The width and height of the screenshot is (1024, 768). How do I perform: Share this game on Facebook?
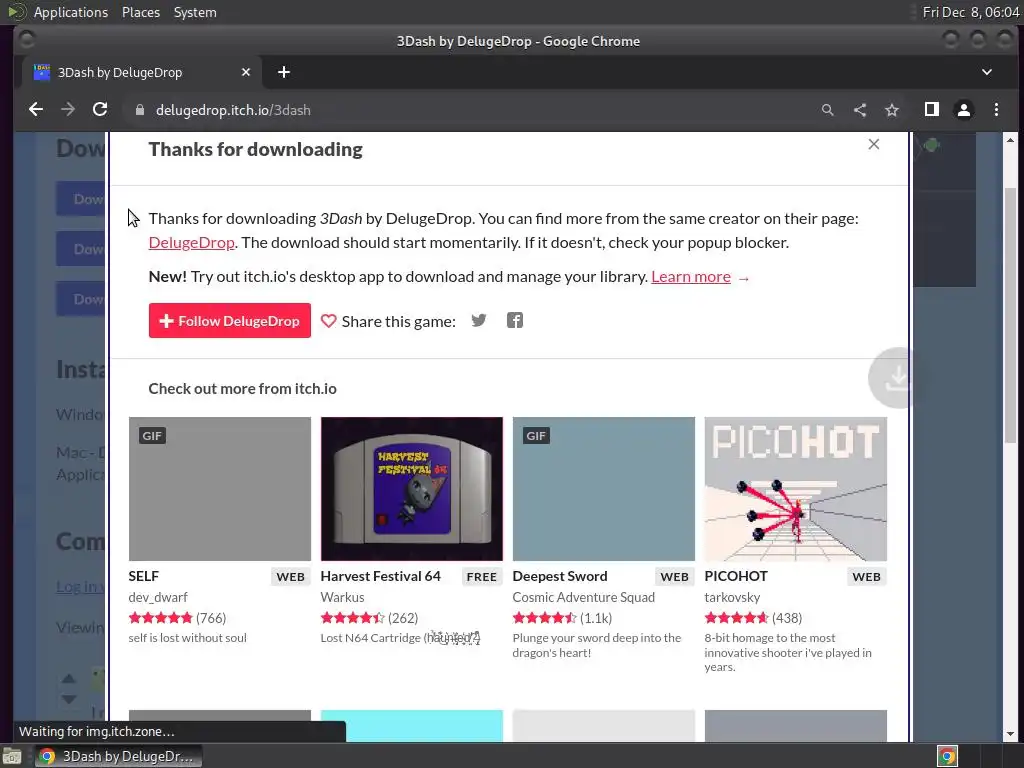tap(515, 321)
